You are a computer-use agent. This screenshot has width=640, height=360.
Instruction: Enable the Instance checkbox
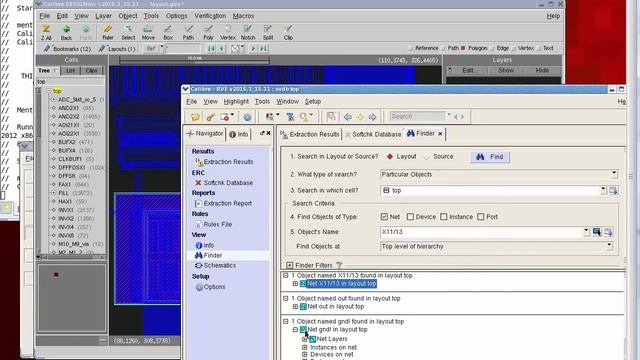click(444, 217)
